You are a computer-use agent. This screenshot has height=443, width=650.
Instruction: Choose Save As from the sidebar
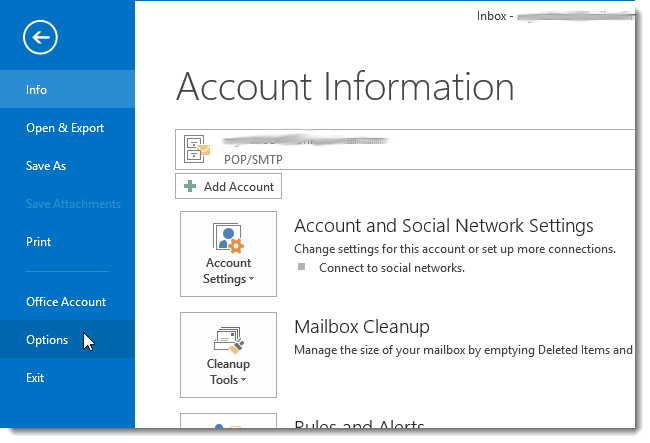pos(67,166)
